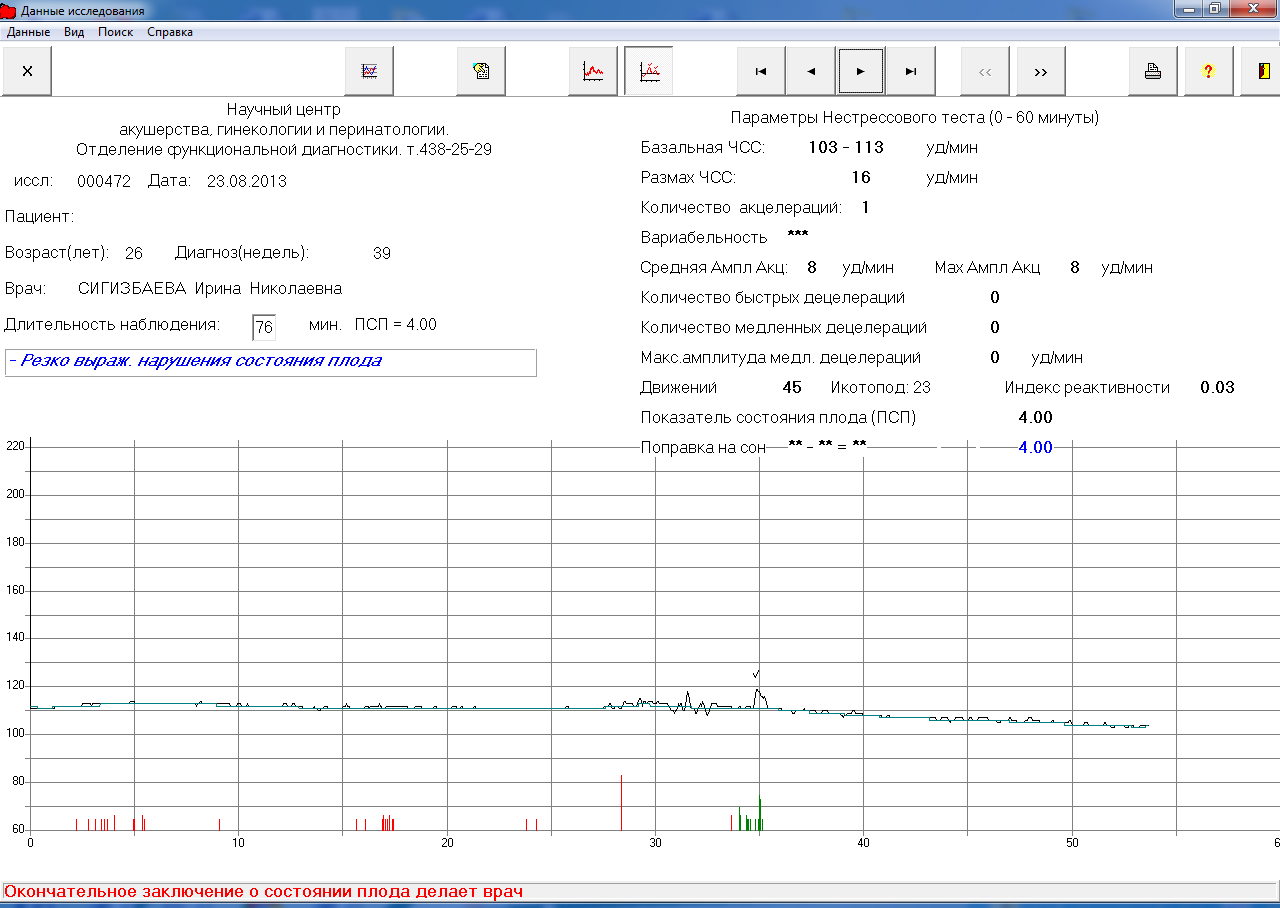The height and width of the screenshot is (908, 1280).
Task: Open the Поиск menu
Action: tap(115, 32)
